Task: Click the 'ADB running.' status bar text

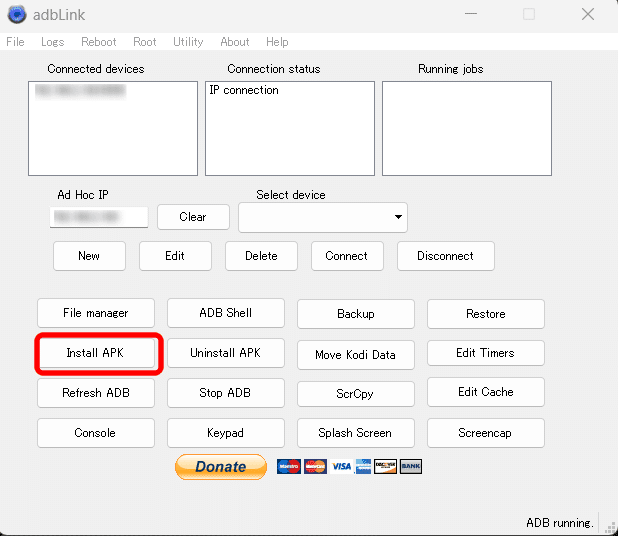Action: click(560, 523)
